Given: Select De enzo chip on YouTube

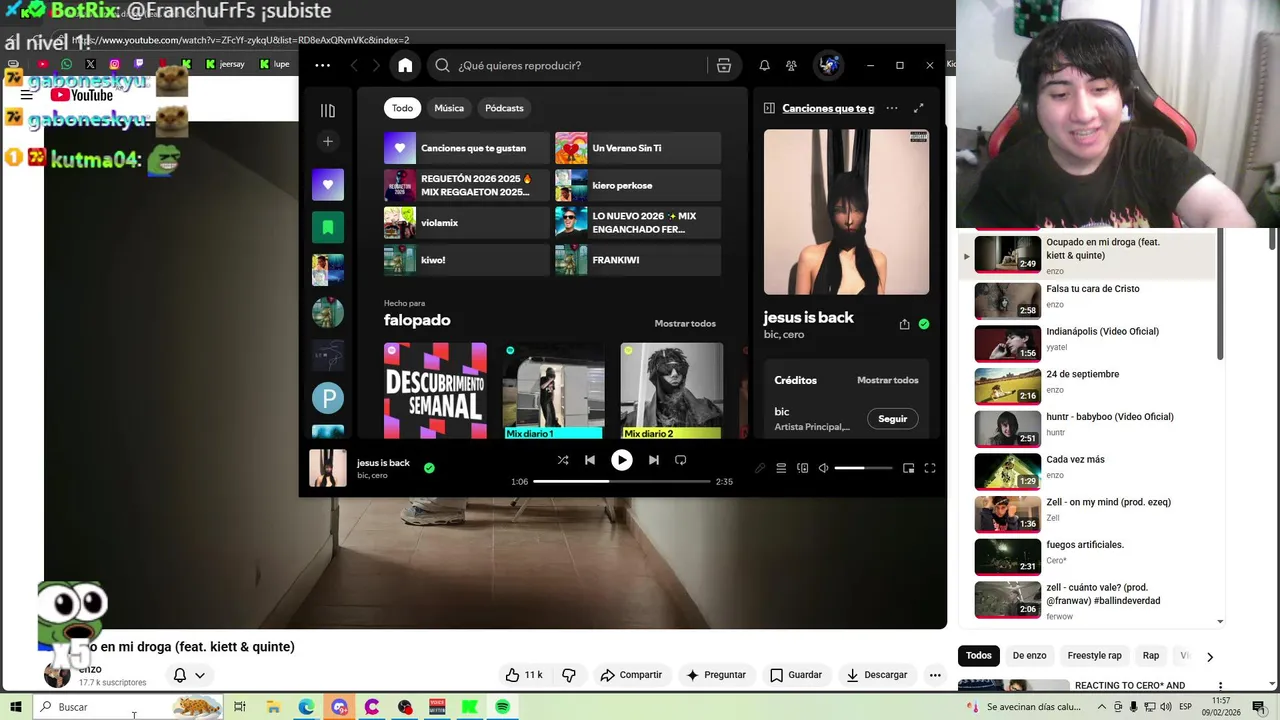Looking at the screenshot, I should (1029, 656).
